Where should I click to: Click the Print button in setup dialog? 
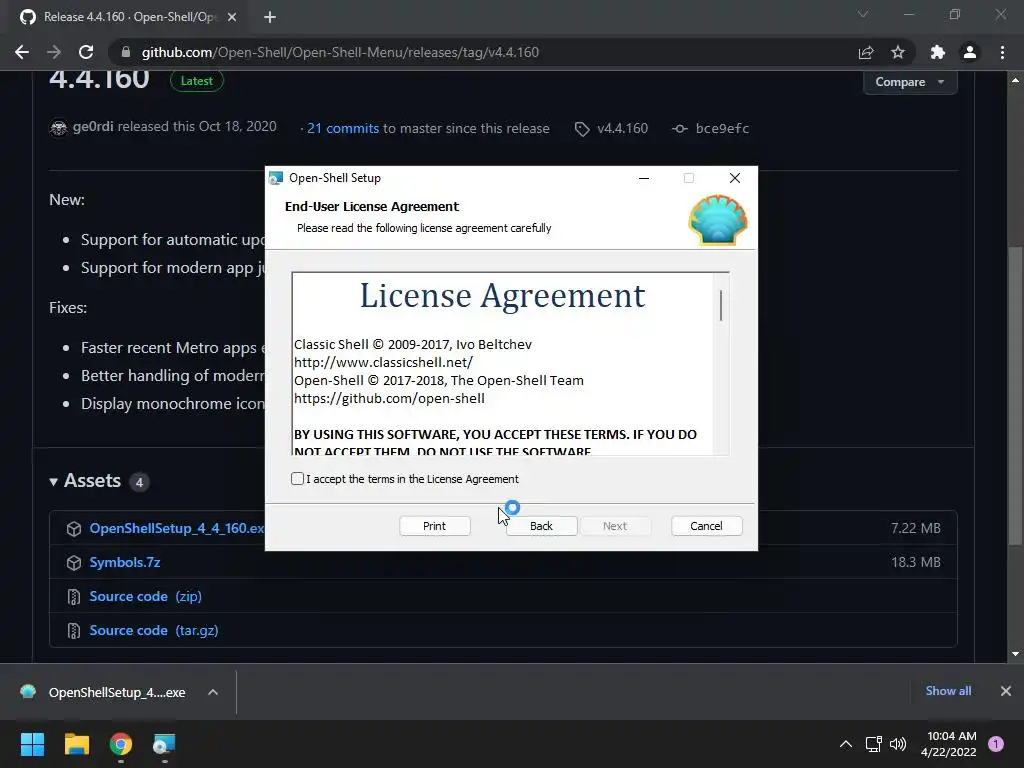(x=434, y=526)
